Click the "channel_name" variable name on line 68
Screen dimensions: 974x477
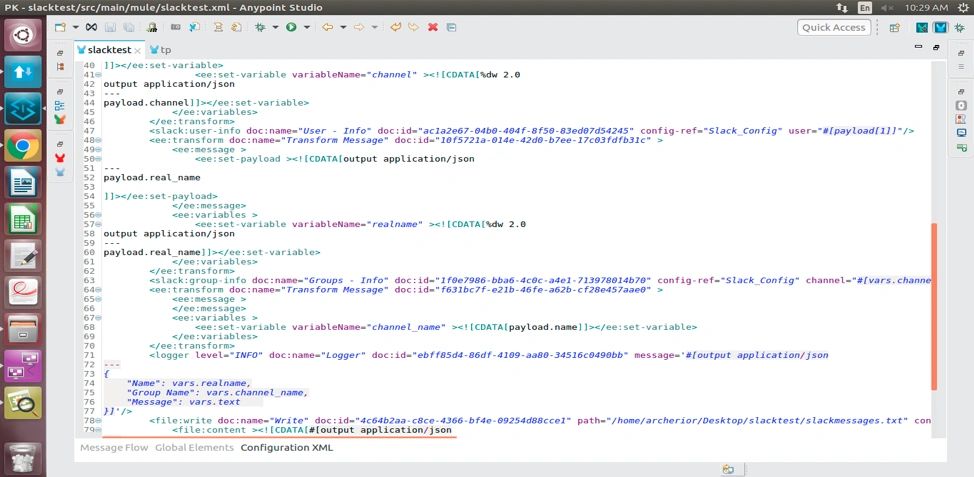[x=406, y=327]
